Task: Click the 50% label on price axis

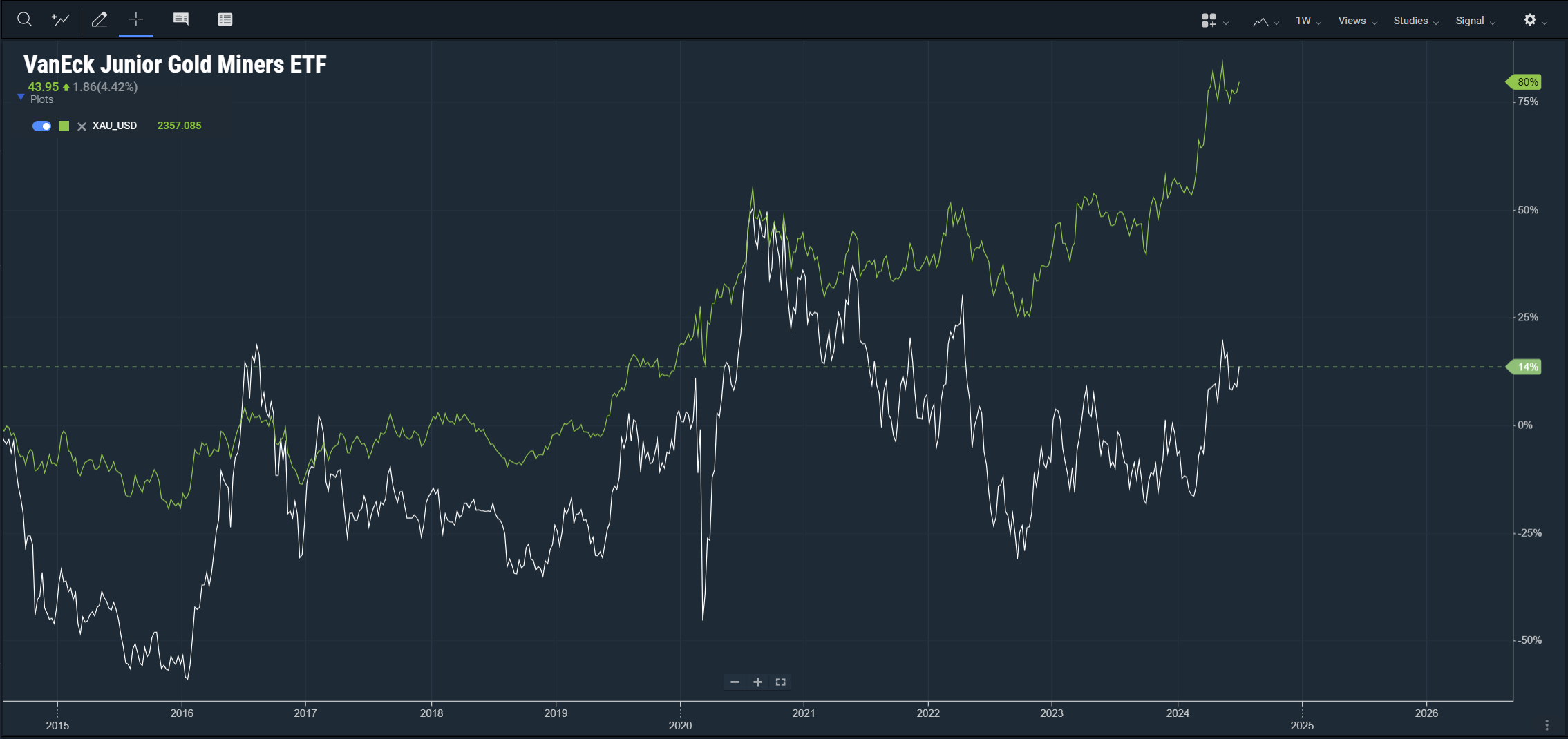Action: (1528, 210)
